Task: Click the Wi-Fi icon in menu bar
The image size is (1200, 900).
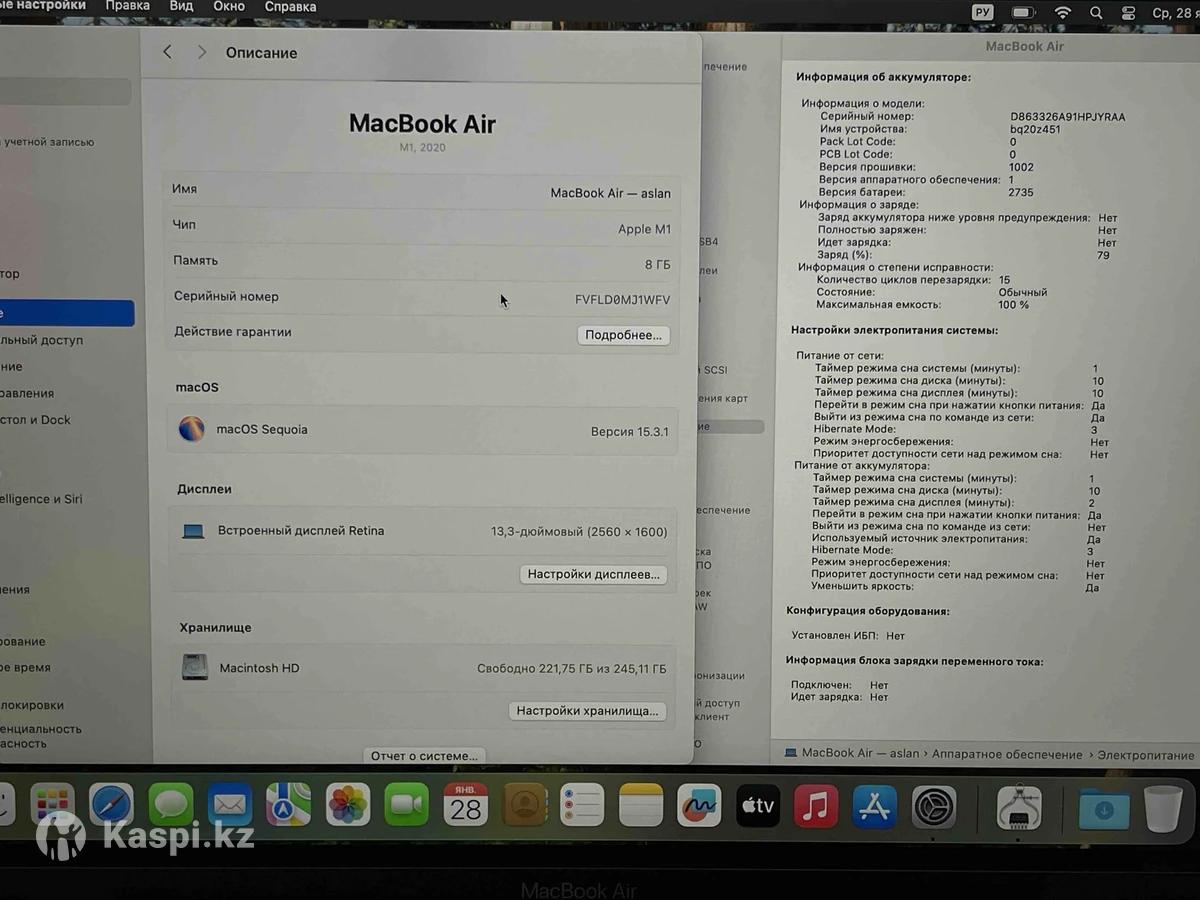Action: coord(1063,12)
